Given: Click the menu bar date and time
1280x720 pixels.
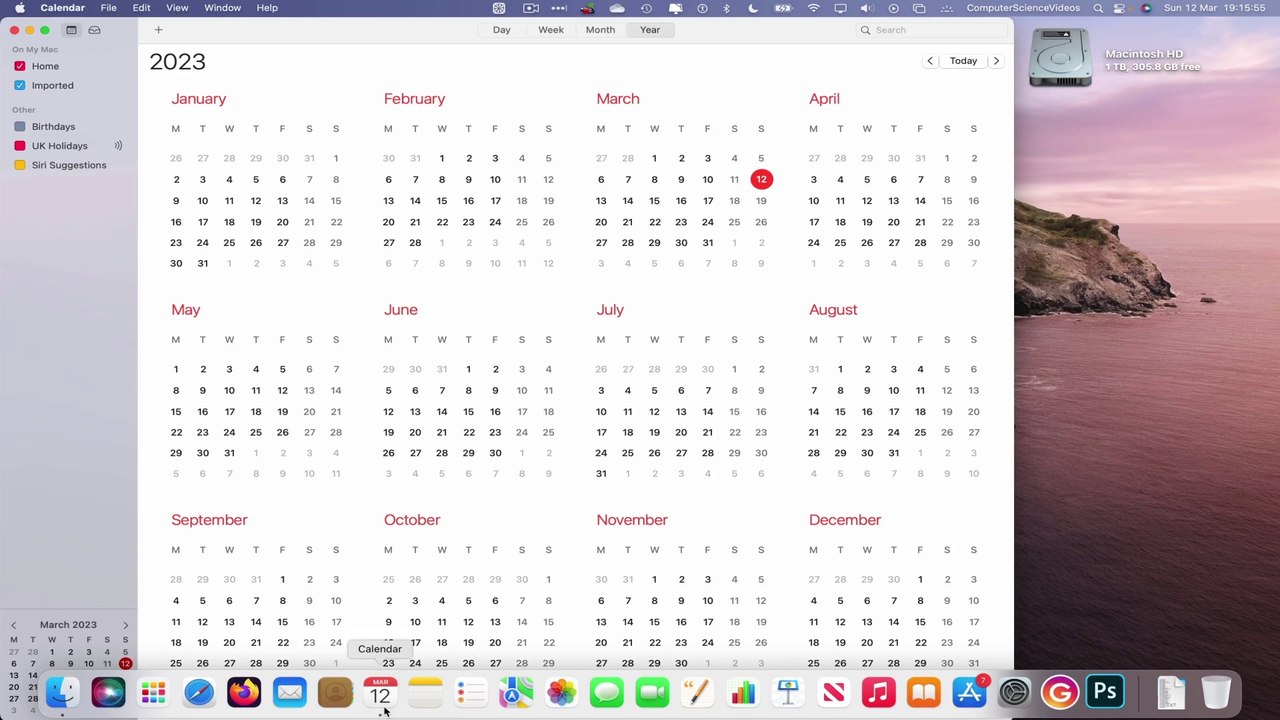Looking at the screenshot, I should (1215, 8).
